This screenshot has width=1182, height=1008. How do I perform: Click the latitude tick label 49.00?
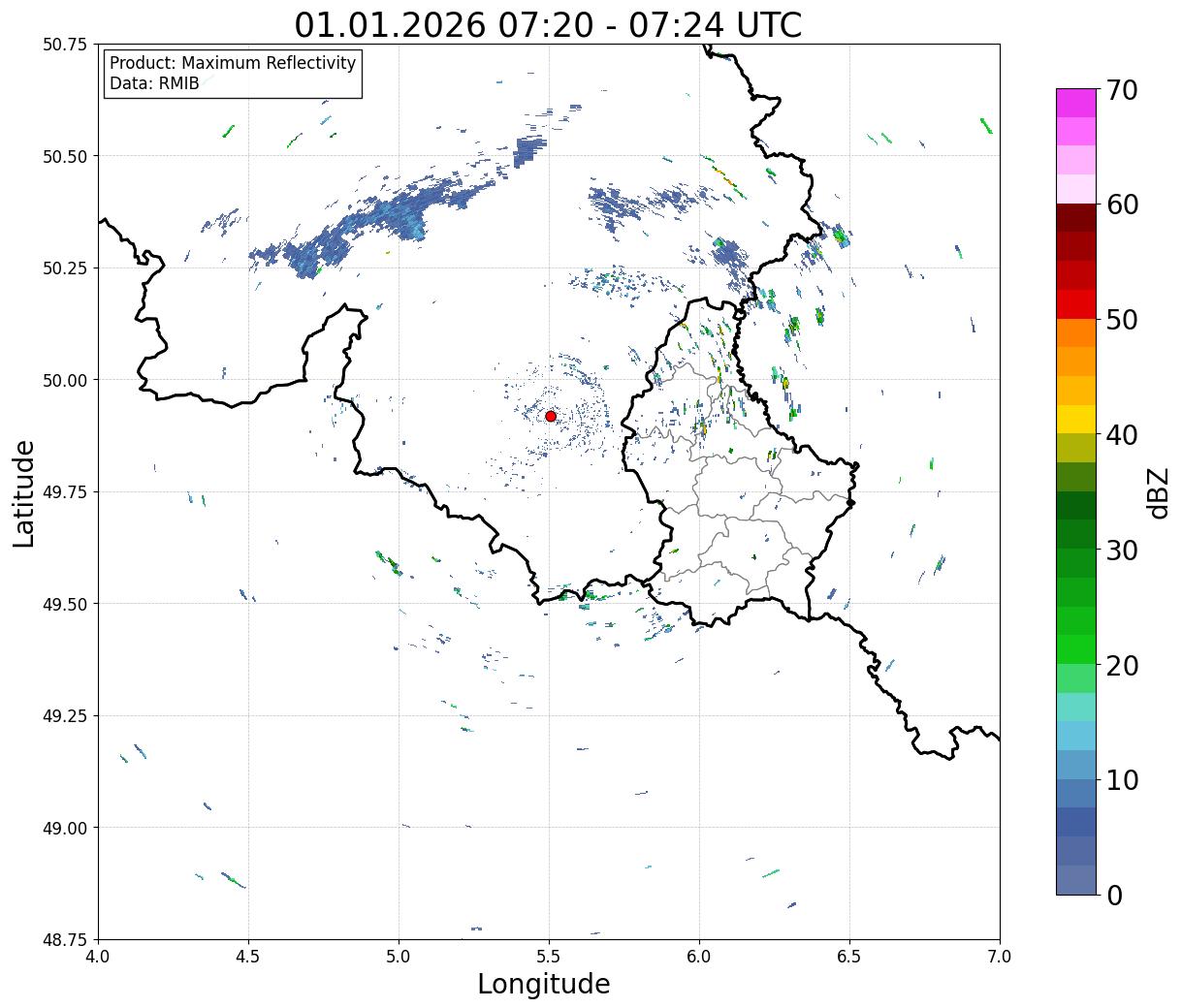[64, 828]
